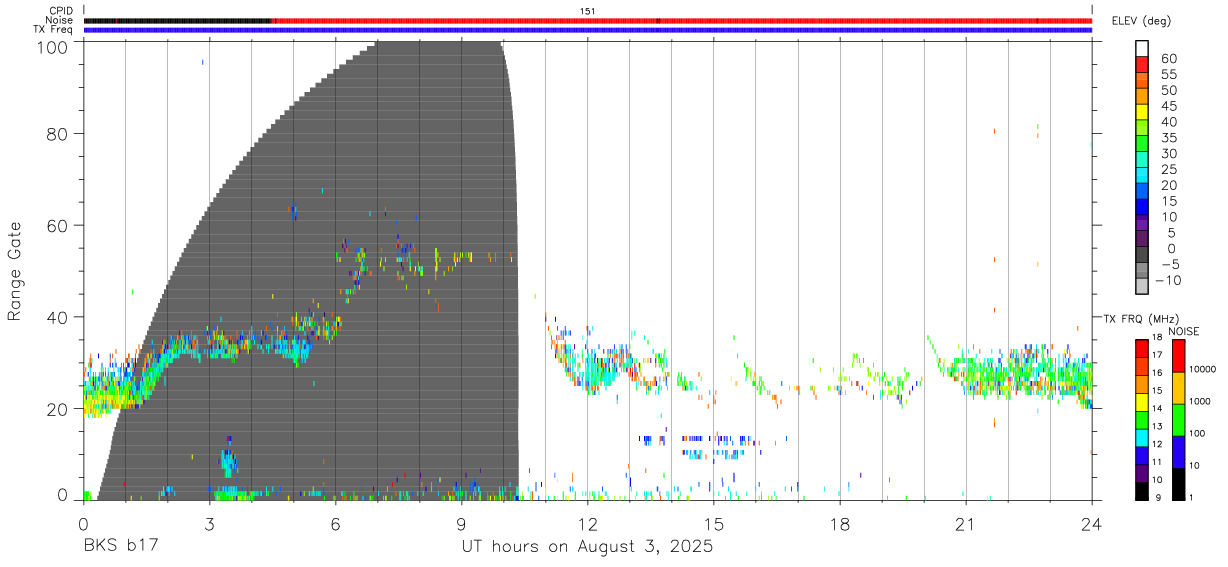Click the 21 tick on UT hours axis
The height and width of the screenshot is (567, 1228).
(966, 522)
